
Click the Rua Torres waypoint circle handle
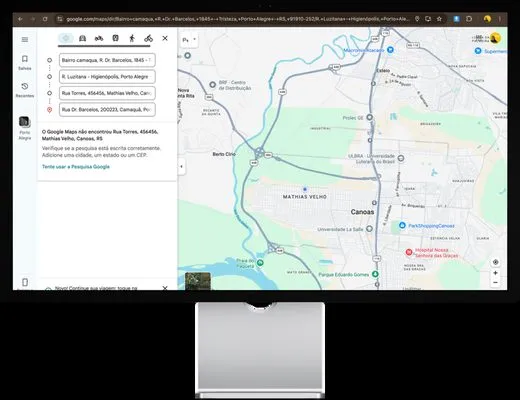pos(49,93)
